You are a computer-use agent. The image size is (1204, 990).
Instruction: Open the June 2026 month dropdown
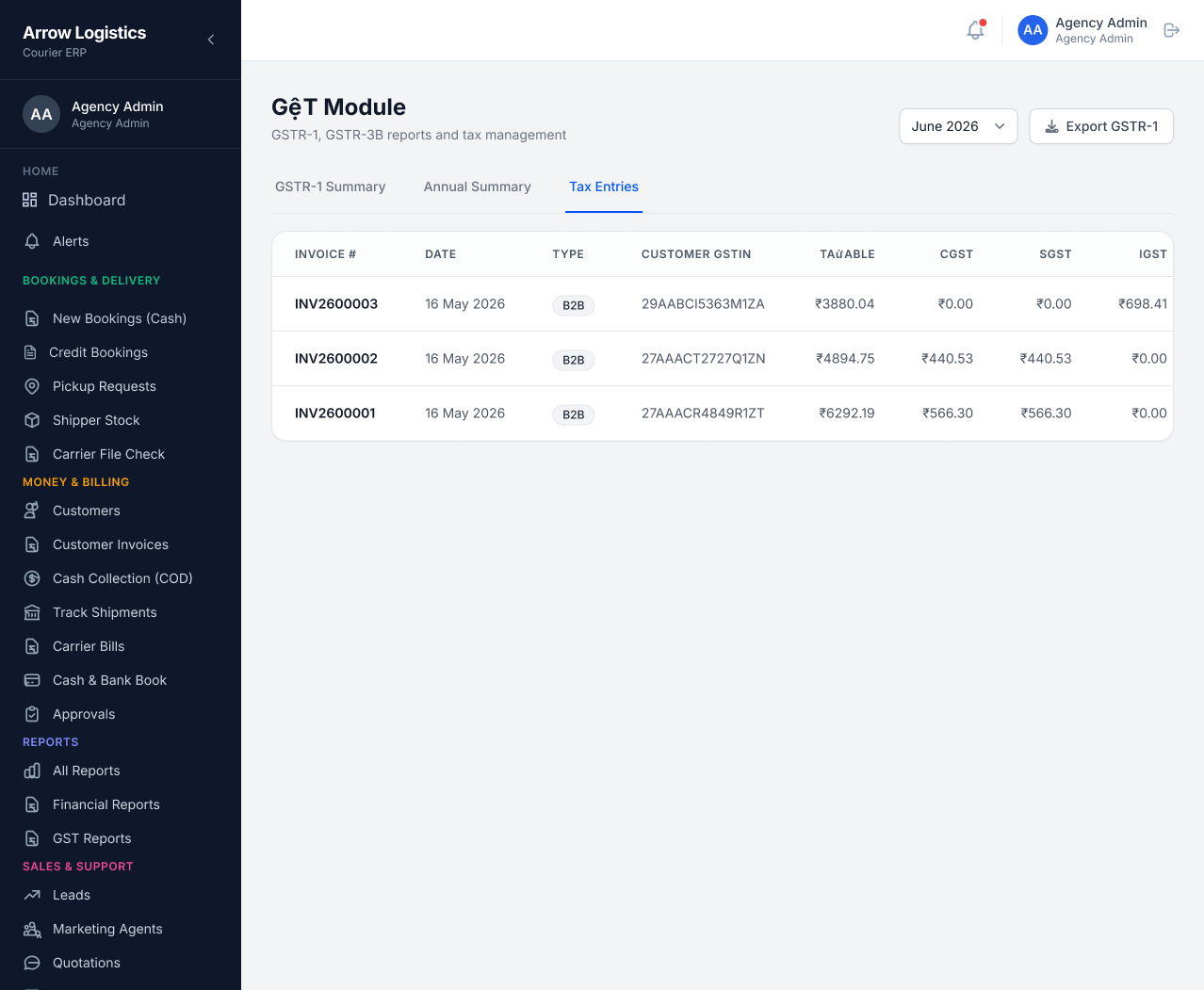pos(958,126)
